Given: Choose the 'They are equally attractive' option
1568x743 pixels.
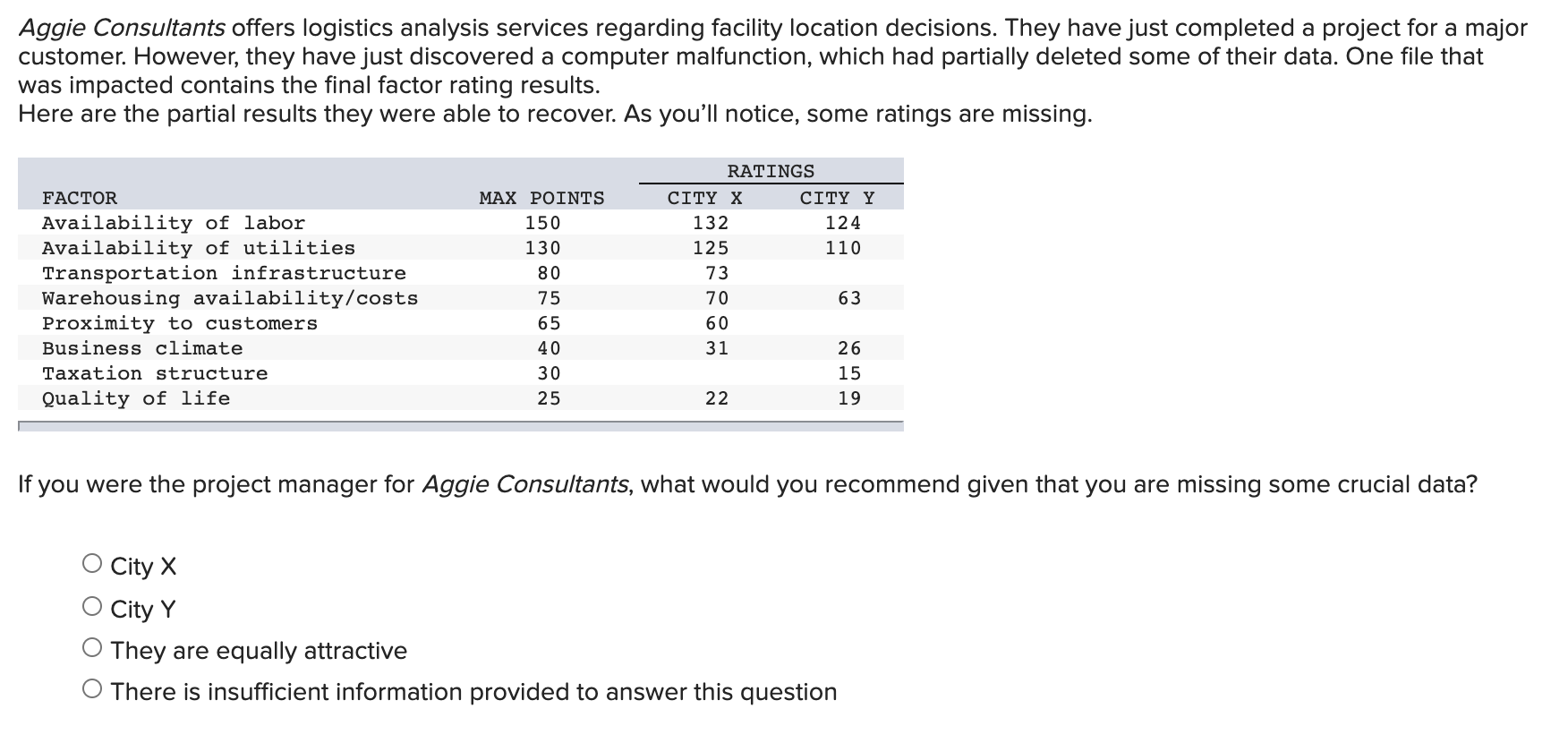Looking at the screenshot, I should pos(92,647).
